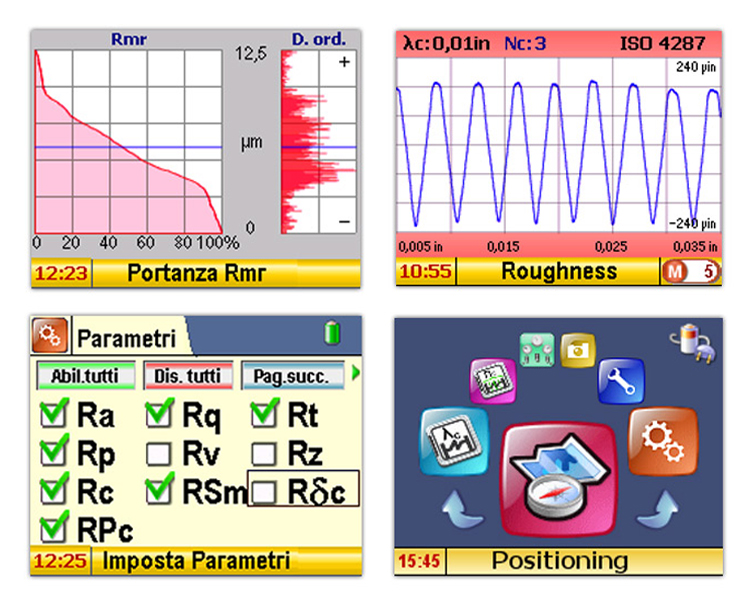
Task: Open the orange gears settings icon
Action: [x=662, y=440]
